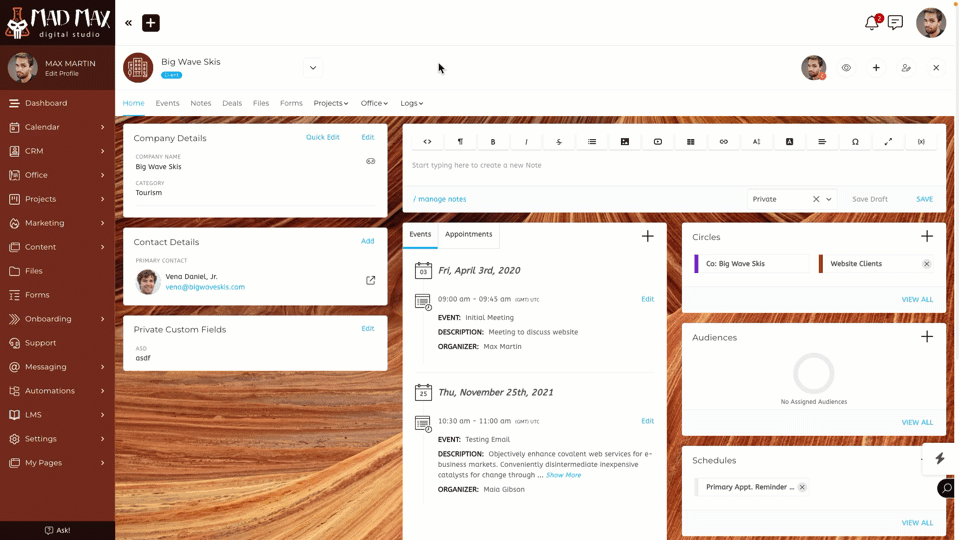
Task: Open vena@bigwaveskis.com email link
Action: point(205,287)
